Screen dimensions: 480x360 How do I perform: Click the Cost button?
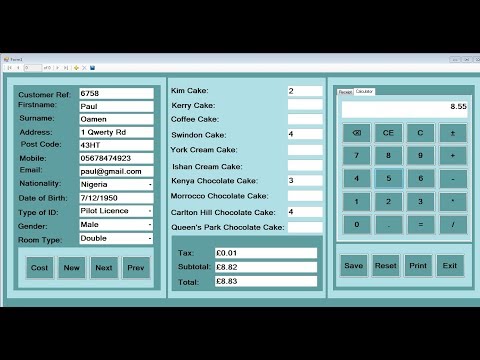click(39, 268)
